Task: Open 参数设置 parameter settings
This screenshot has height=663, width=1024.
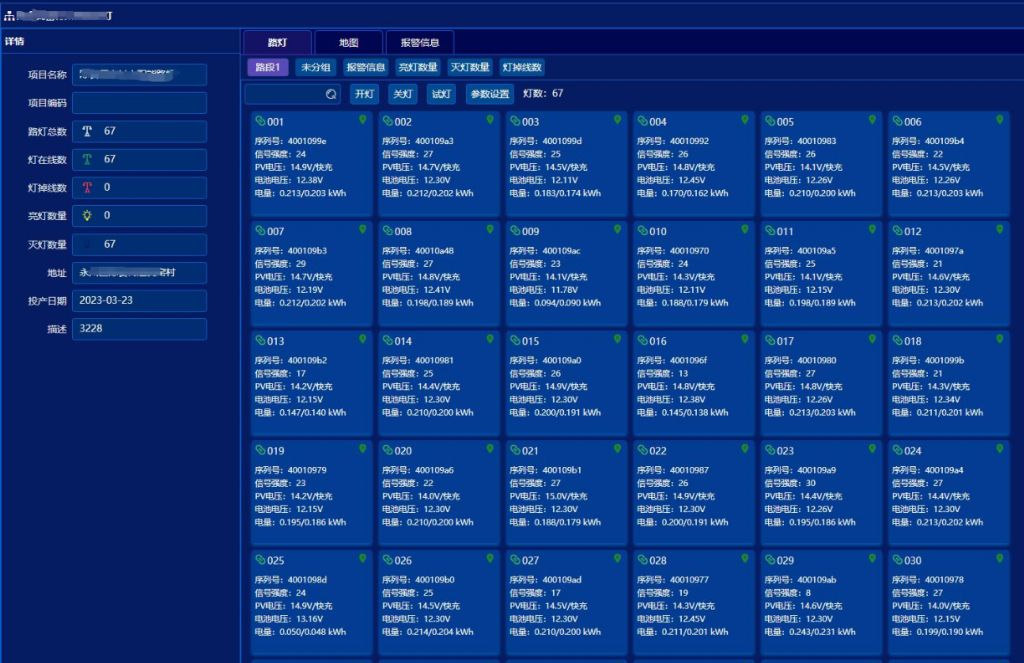Action: (x=490, y=94)
